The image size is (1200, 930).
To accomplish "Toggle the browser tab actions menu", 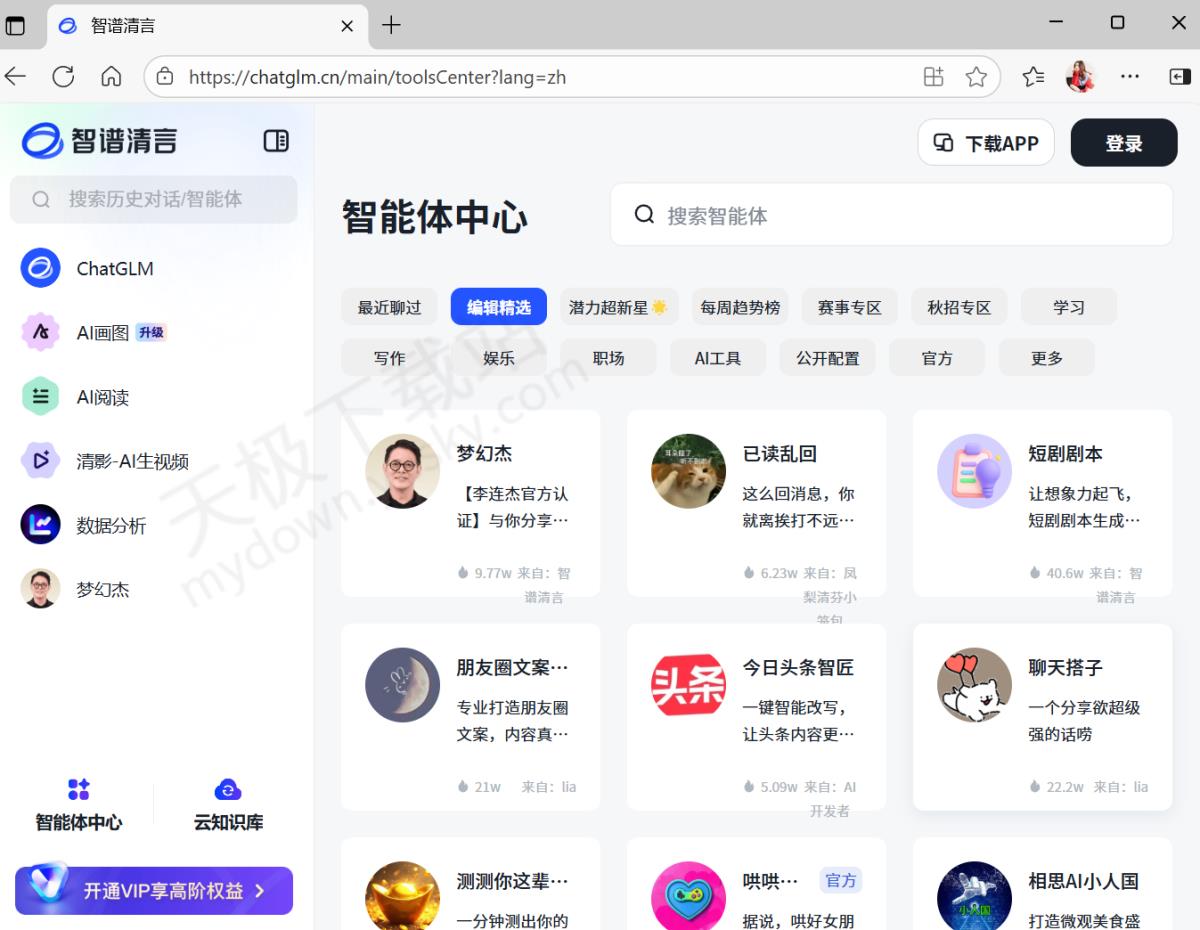I will (16, 25).
